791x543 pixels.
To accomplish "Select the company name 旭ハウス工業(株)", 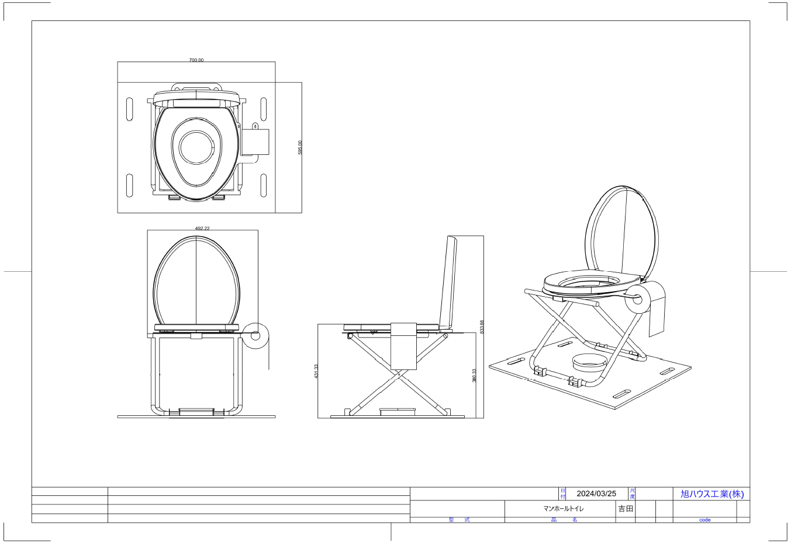I will click(x=712, y=494).
